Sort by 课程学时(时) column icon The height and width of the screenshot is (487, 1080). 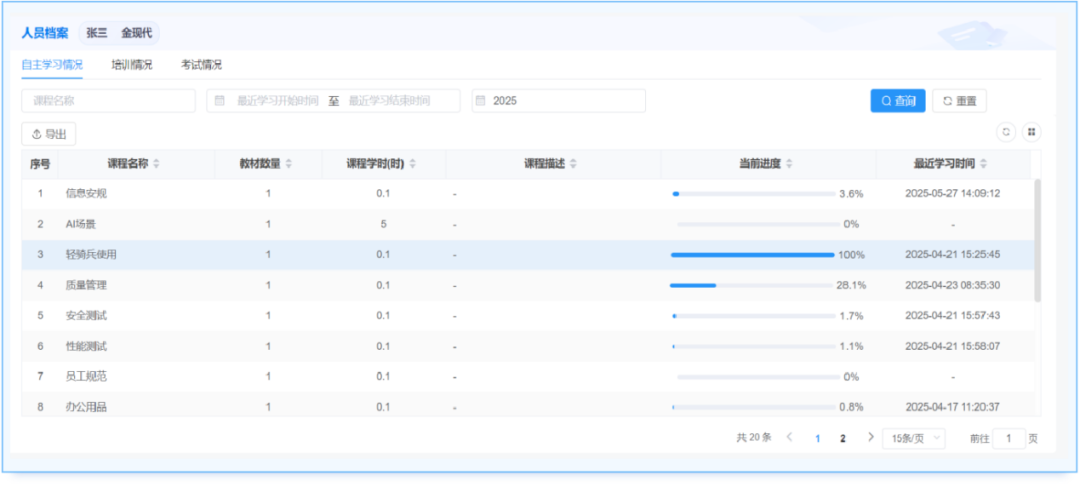[412, 164]
